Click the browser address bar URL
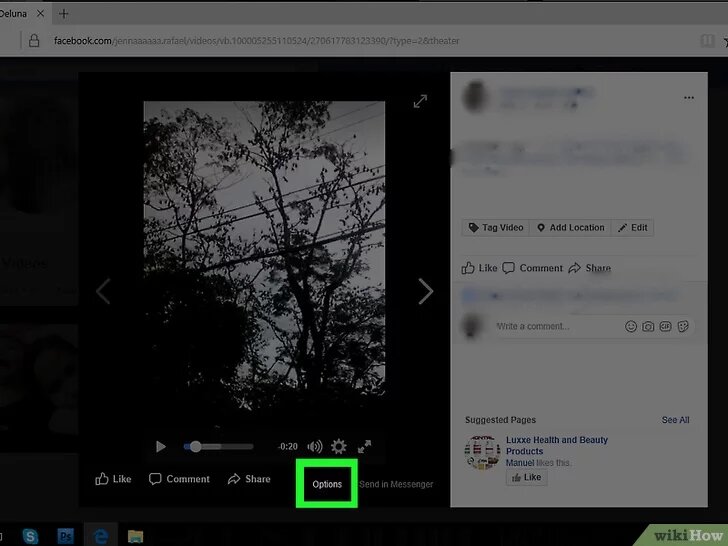 256,41
